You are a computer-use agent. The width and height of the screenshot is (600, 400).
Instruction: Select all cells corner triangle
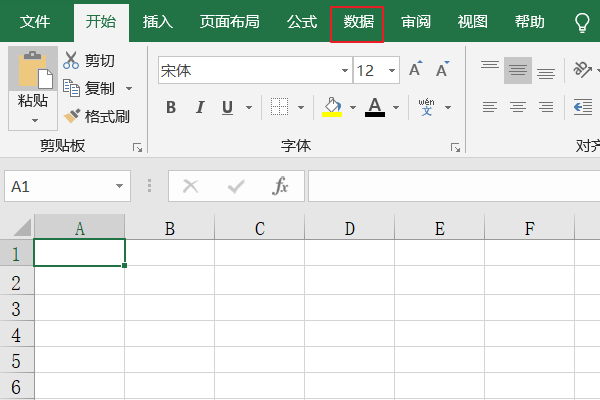point(22,227)
